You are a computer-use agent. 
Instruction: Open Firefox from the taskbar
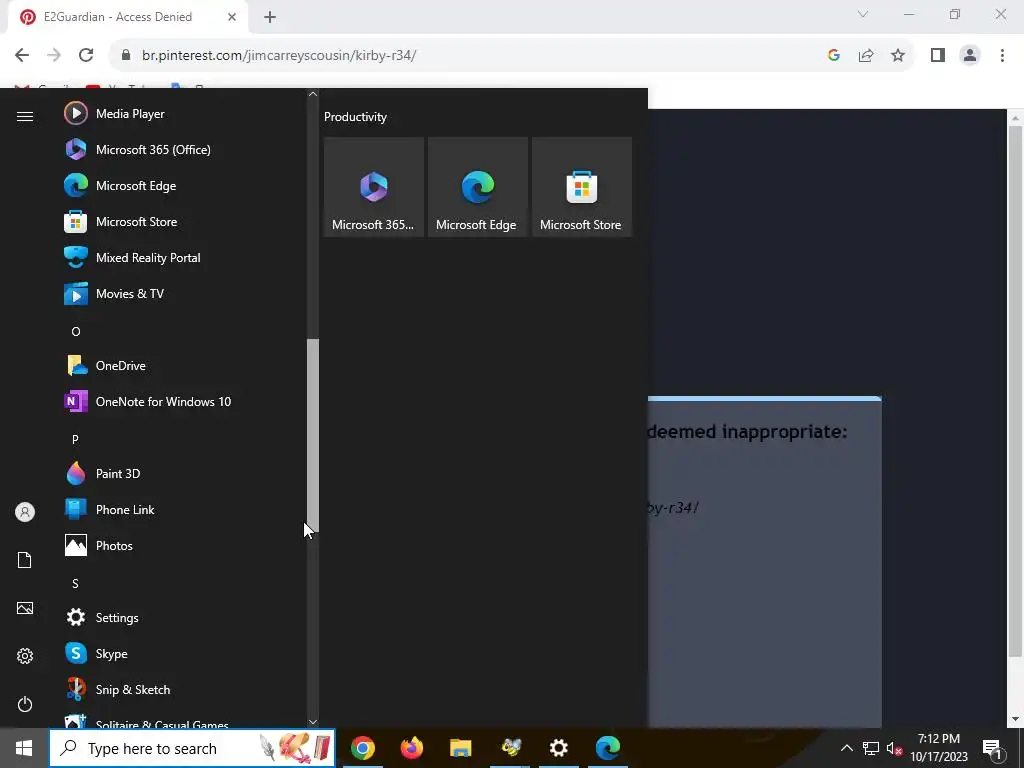[412, 748]
